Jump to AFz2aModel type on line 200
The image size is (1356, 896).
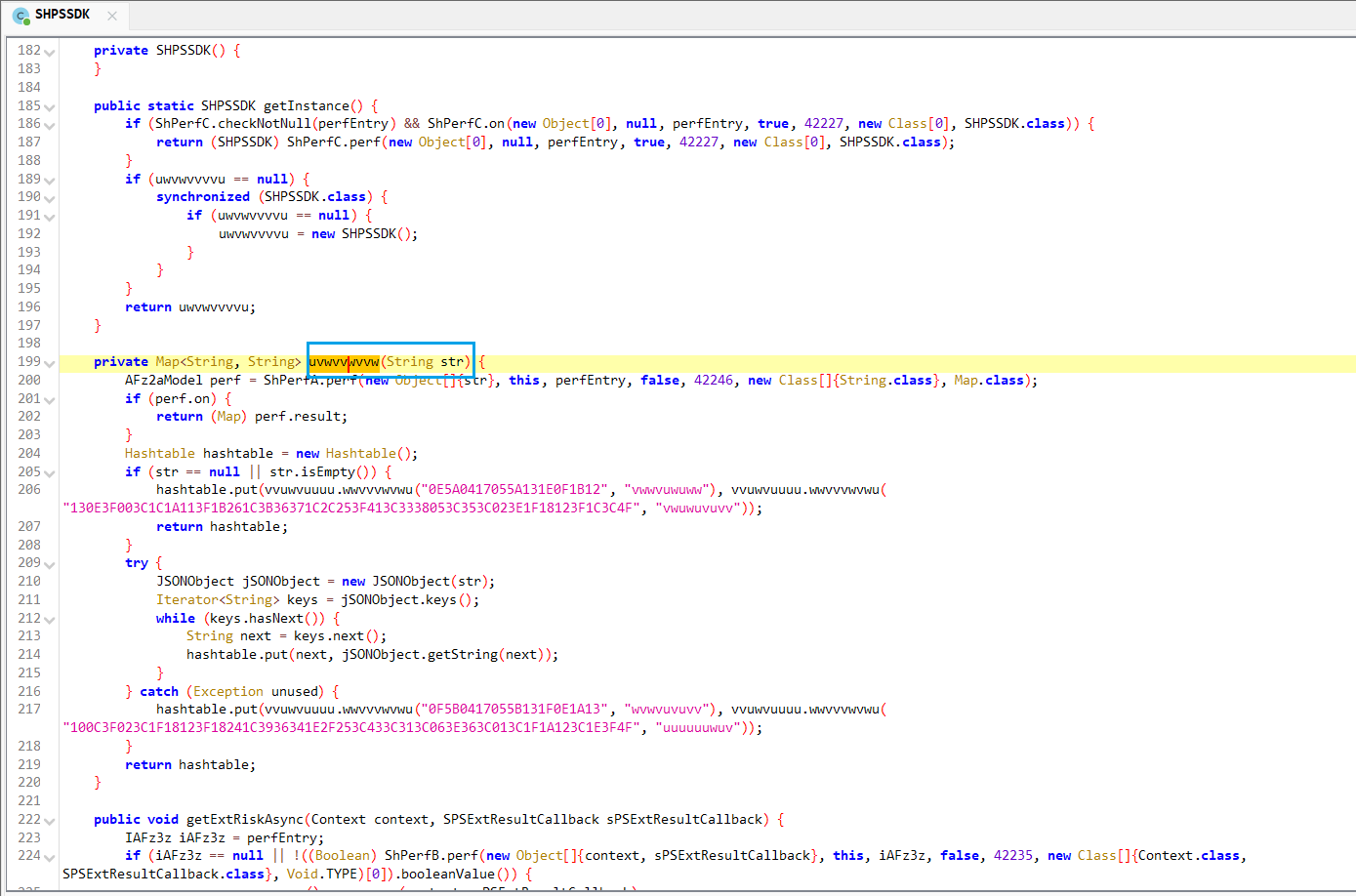point(163,380)
